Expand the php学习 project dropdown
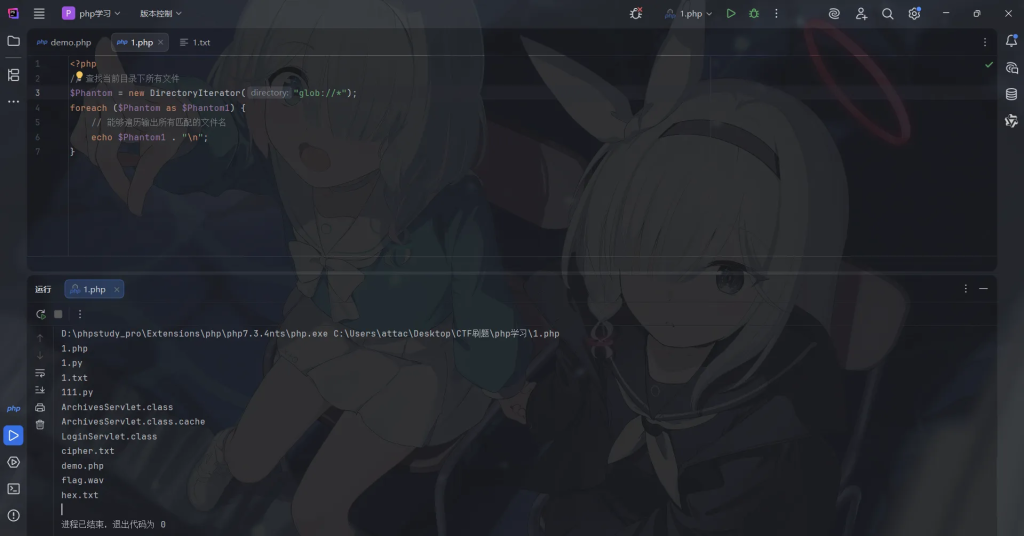Image resolution: width=1024 pixels, height=536 pixels. pos(91,14)
